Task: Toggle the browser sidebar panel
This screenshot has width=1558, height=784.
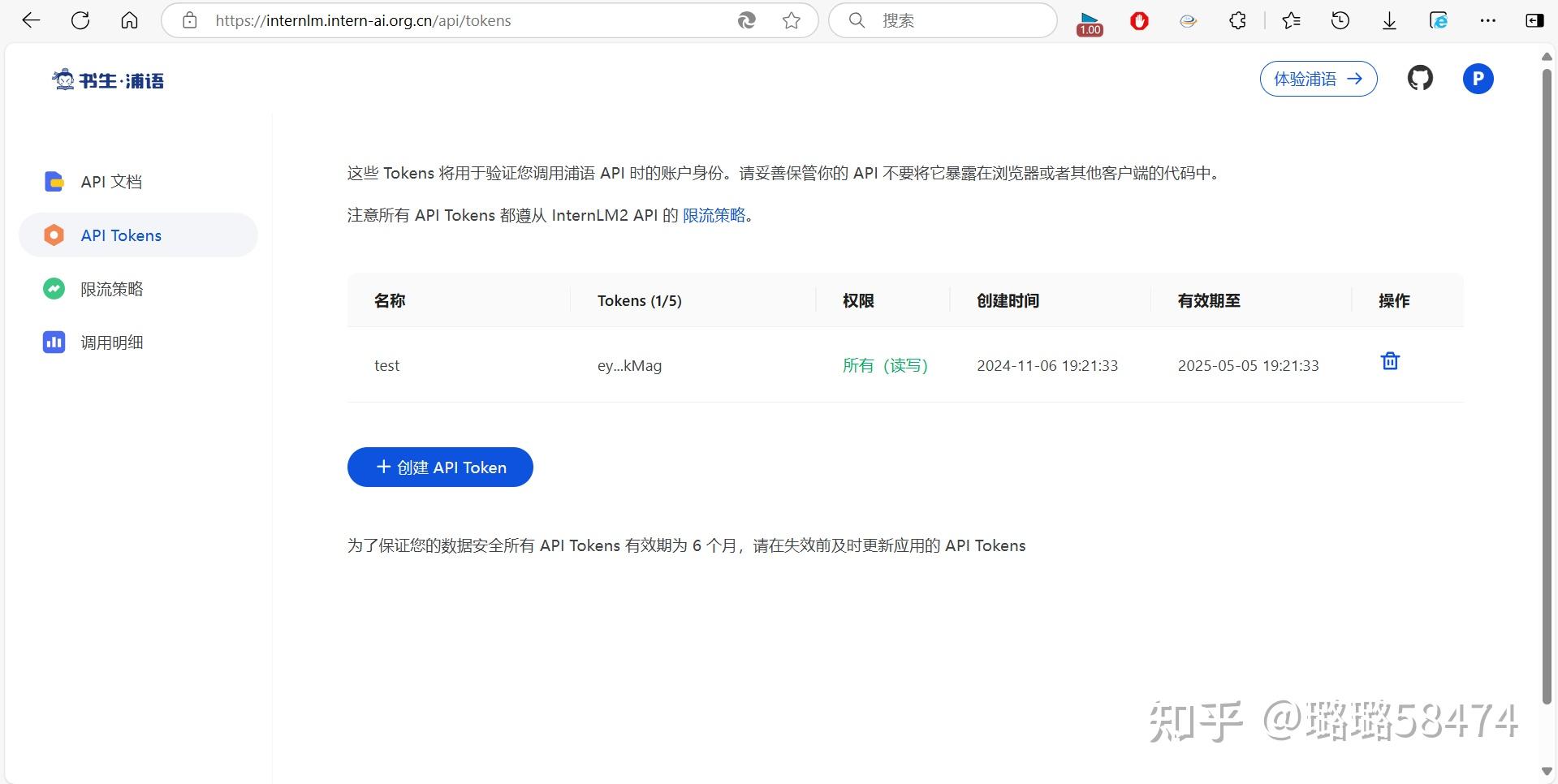Action: point(1534,20)
